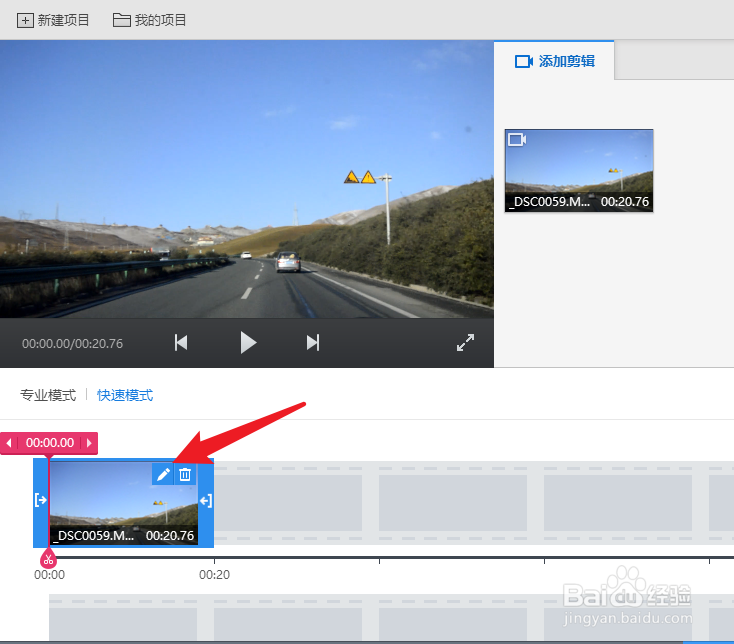This screenshot has height=644, width=734.
Task: Click the scissors split marker on timeline
Action: [x=48, y=559]
